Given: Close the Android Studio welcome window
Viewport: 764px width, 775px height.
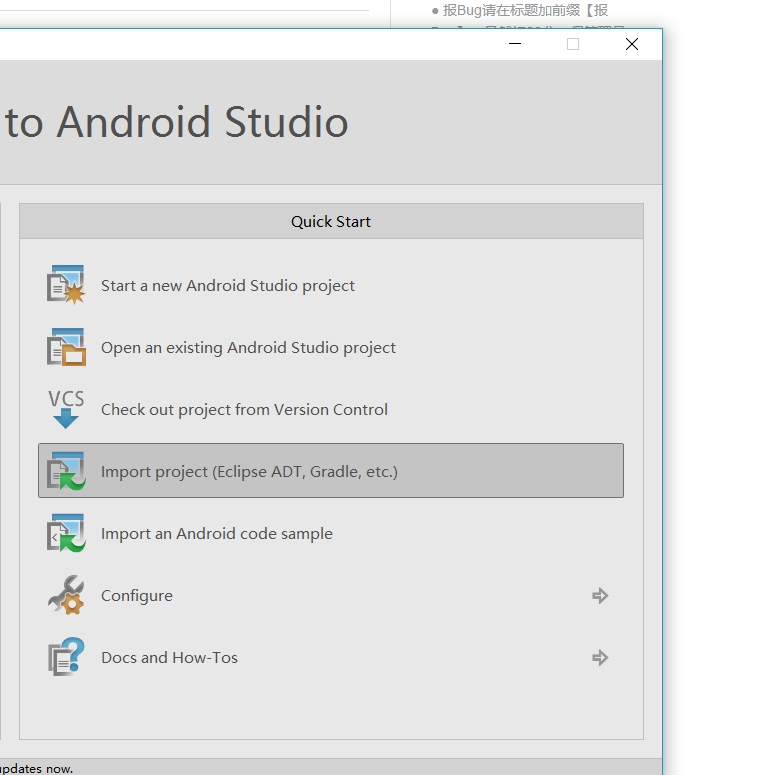Looking at the screenshot, I should tap(632, 44).
